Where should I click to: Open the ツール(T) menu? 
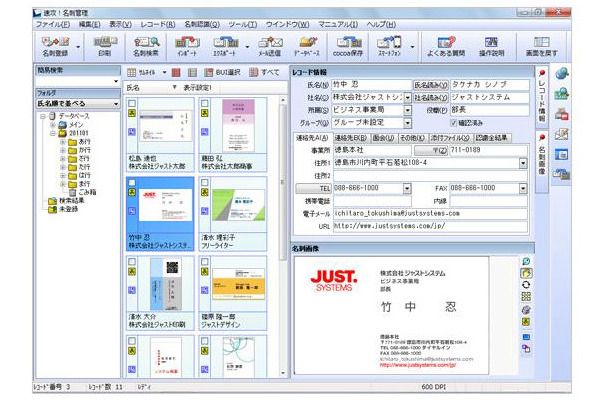pos(243,25)
